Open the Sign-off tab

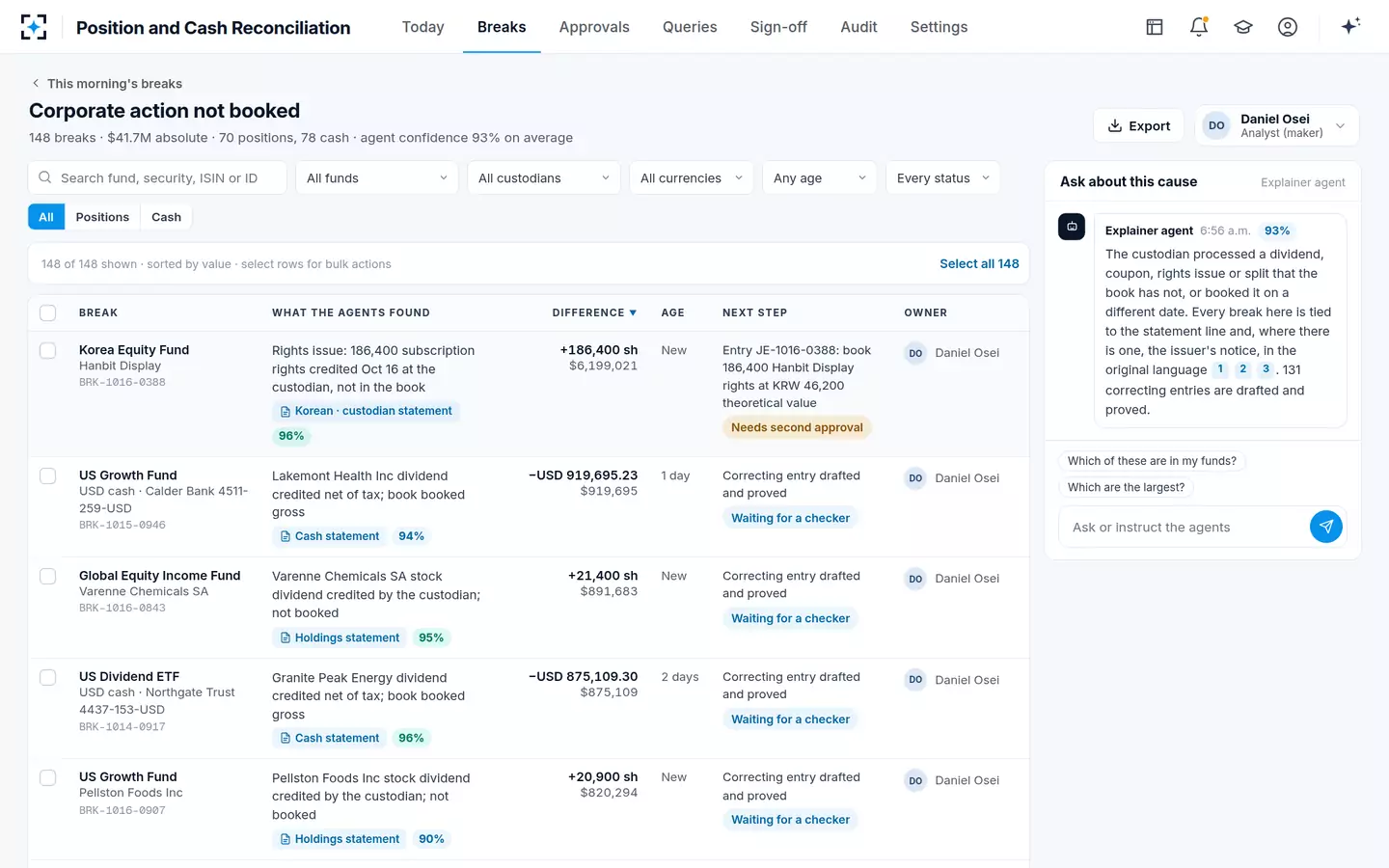(778, 27)
